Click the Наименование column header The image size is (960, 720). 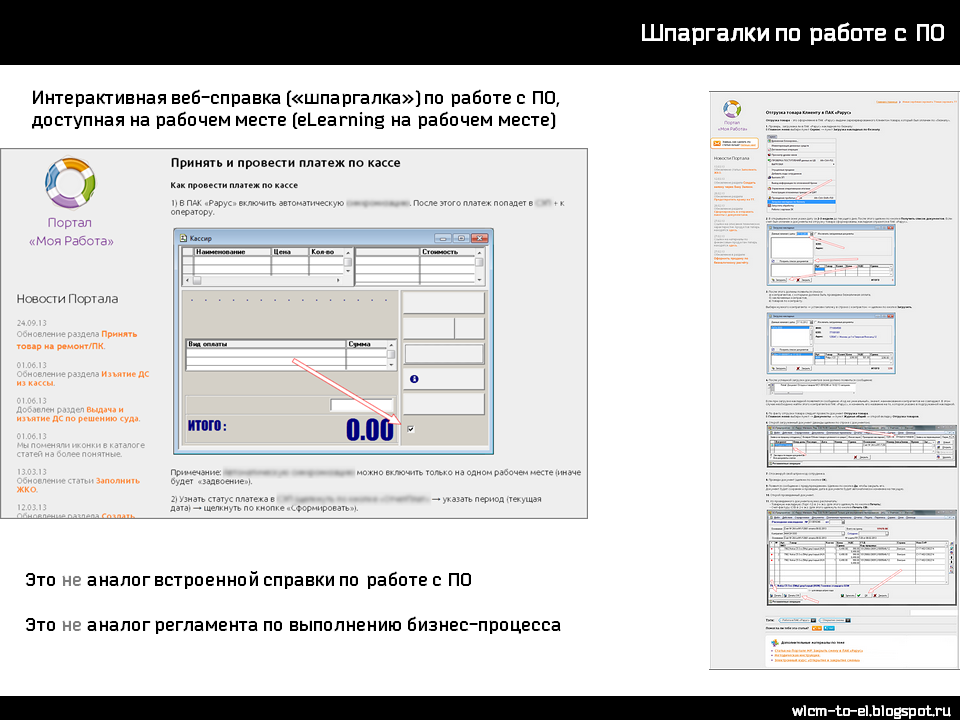[232, 252]
